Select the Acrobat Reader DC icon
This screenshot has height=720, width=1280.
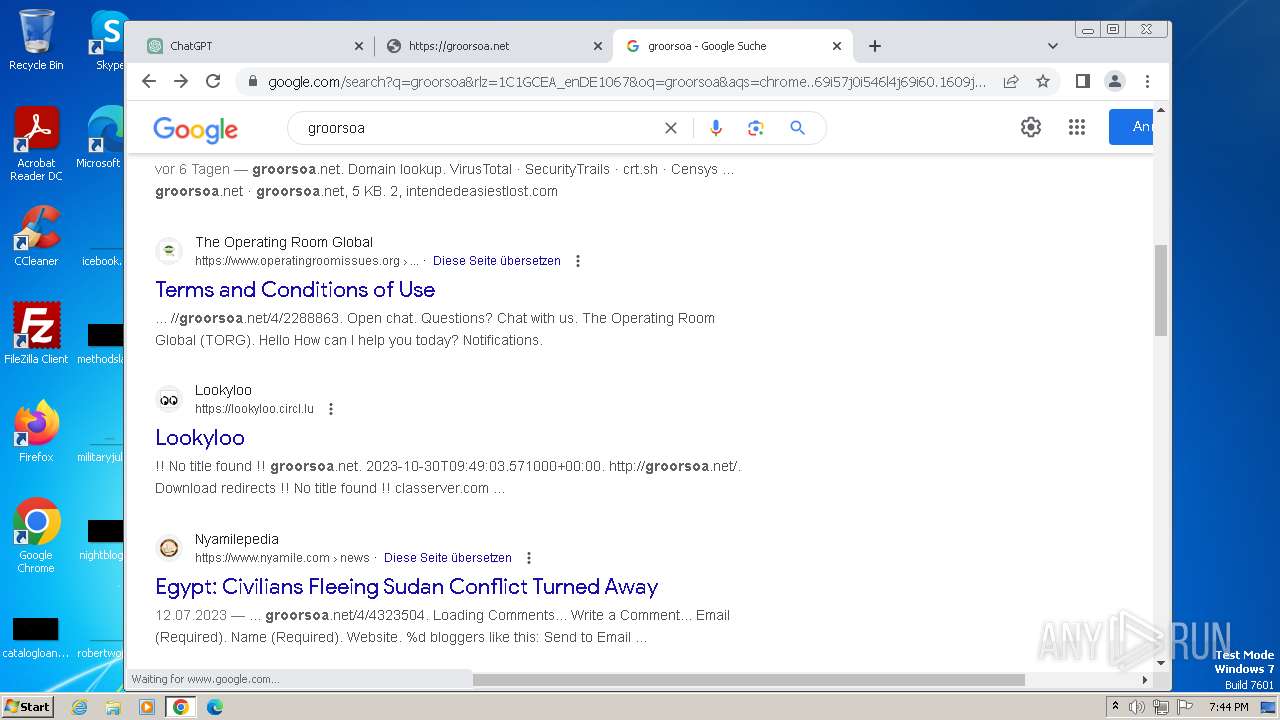[x=36, y=144]
